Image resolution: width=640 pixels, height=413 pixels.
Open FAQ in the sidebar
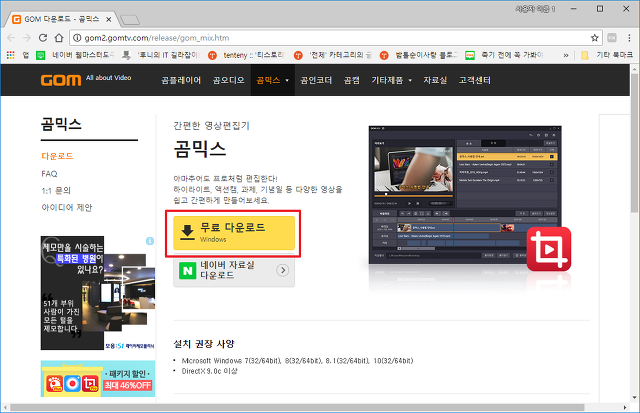[x=49, y=174]
